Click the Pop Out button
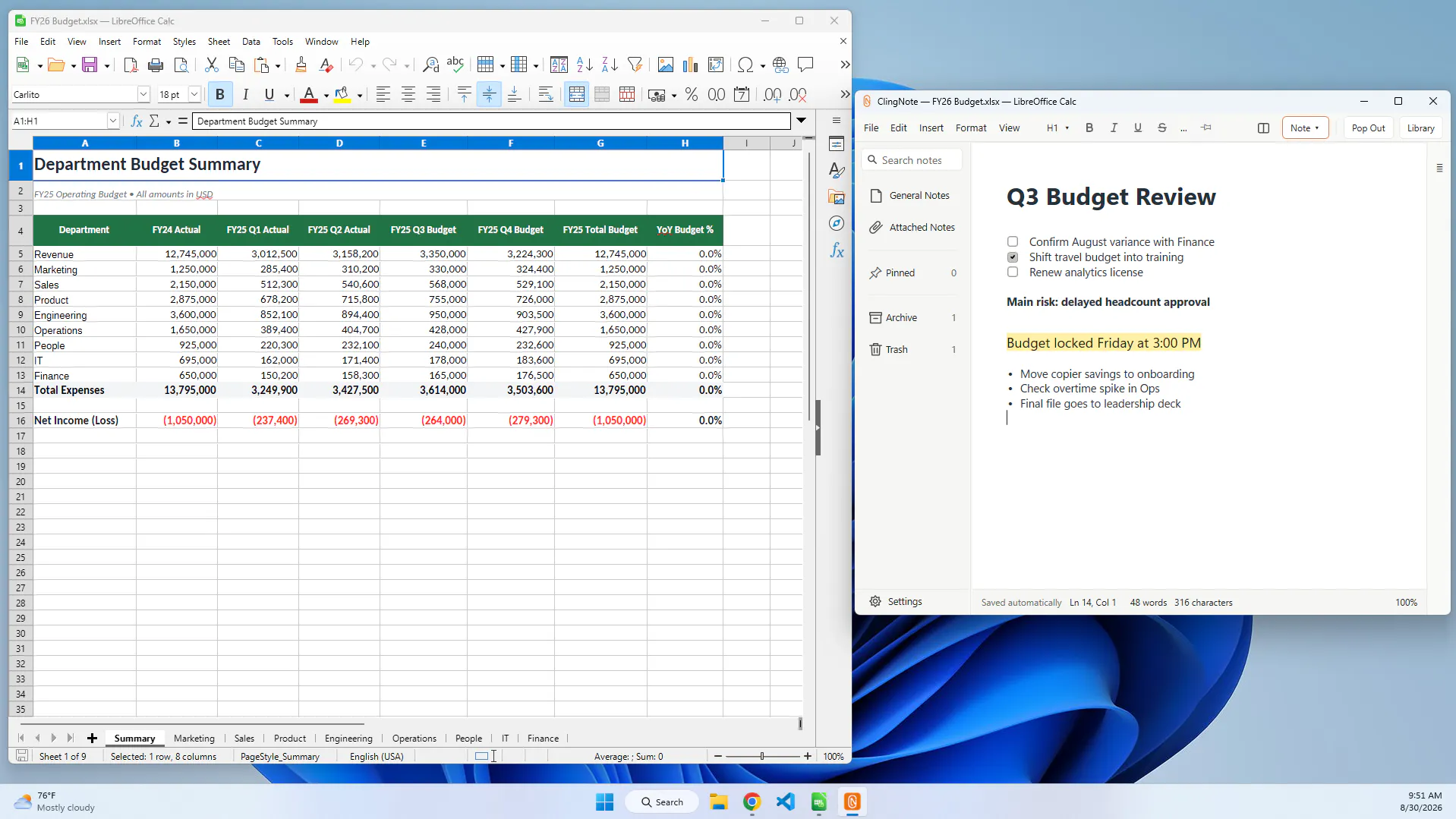 tap(1368, 128)
